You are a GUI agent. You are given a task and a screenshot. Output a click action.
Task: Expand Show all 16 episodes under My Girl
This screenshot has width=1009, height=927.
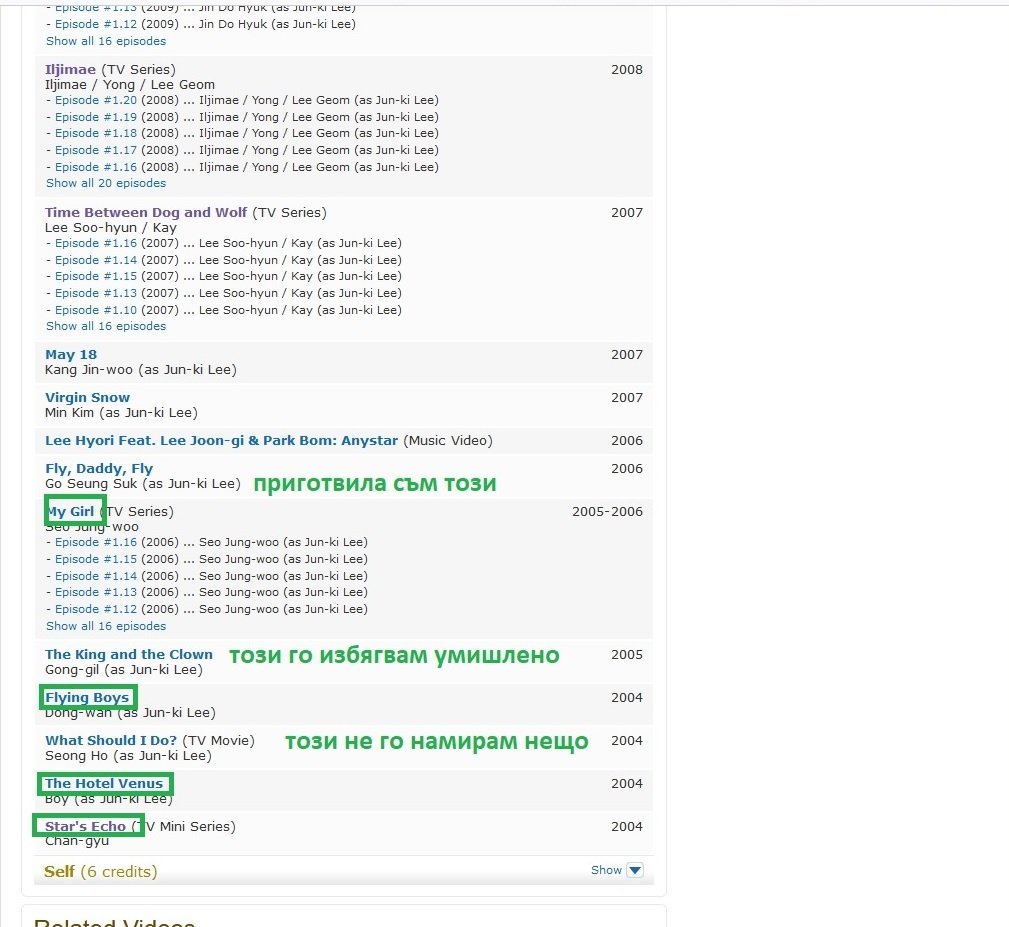point(106,627)
